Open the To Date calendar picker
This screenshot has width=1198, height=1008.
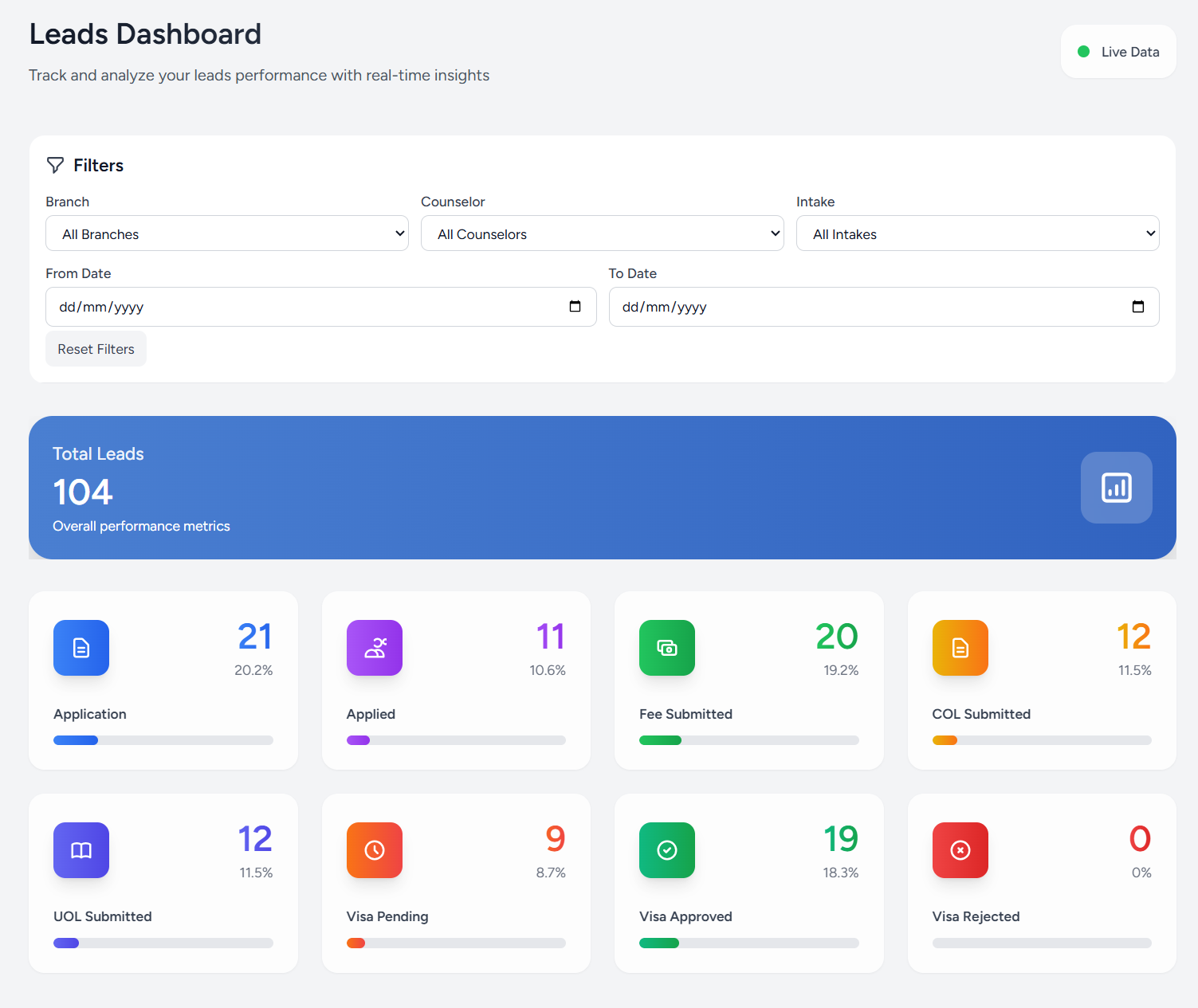click(1138, 306)
